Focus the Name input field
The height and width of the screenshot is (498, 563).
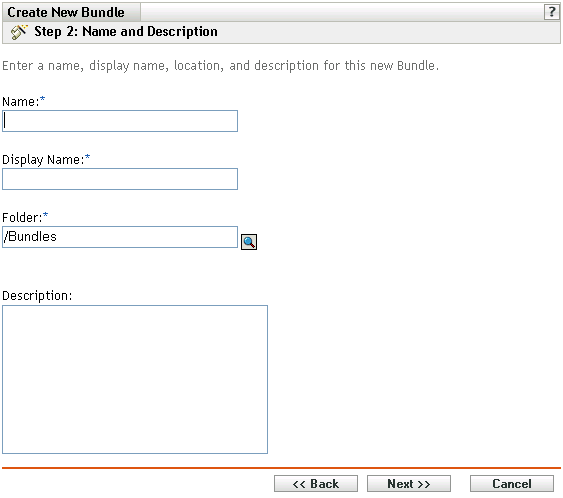coord(120,121)
